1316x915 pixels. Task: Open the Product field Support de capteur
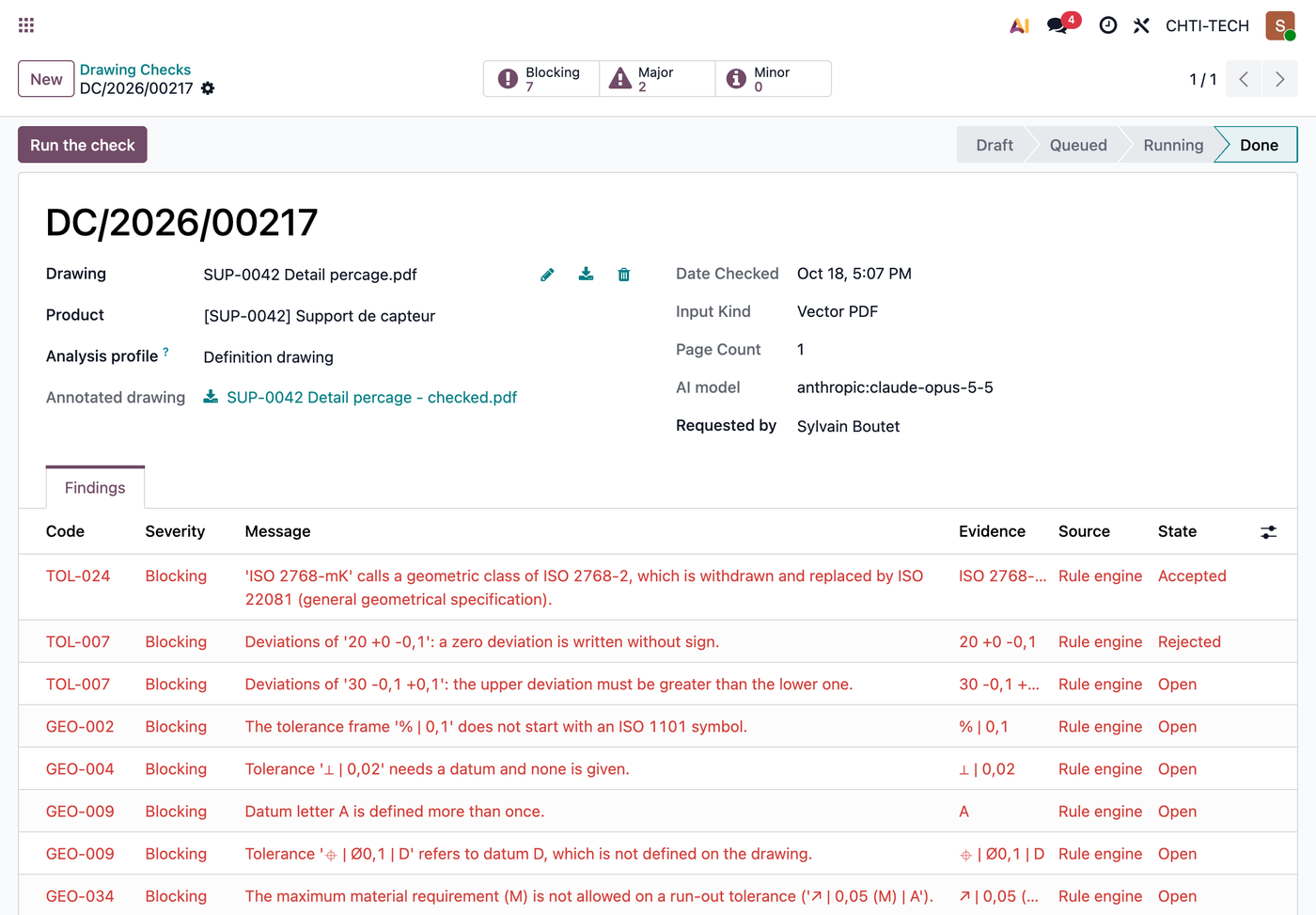tap(320, 316)
